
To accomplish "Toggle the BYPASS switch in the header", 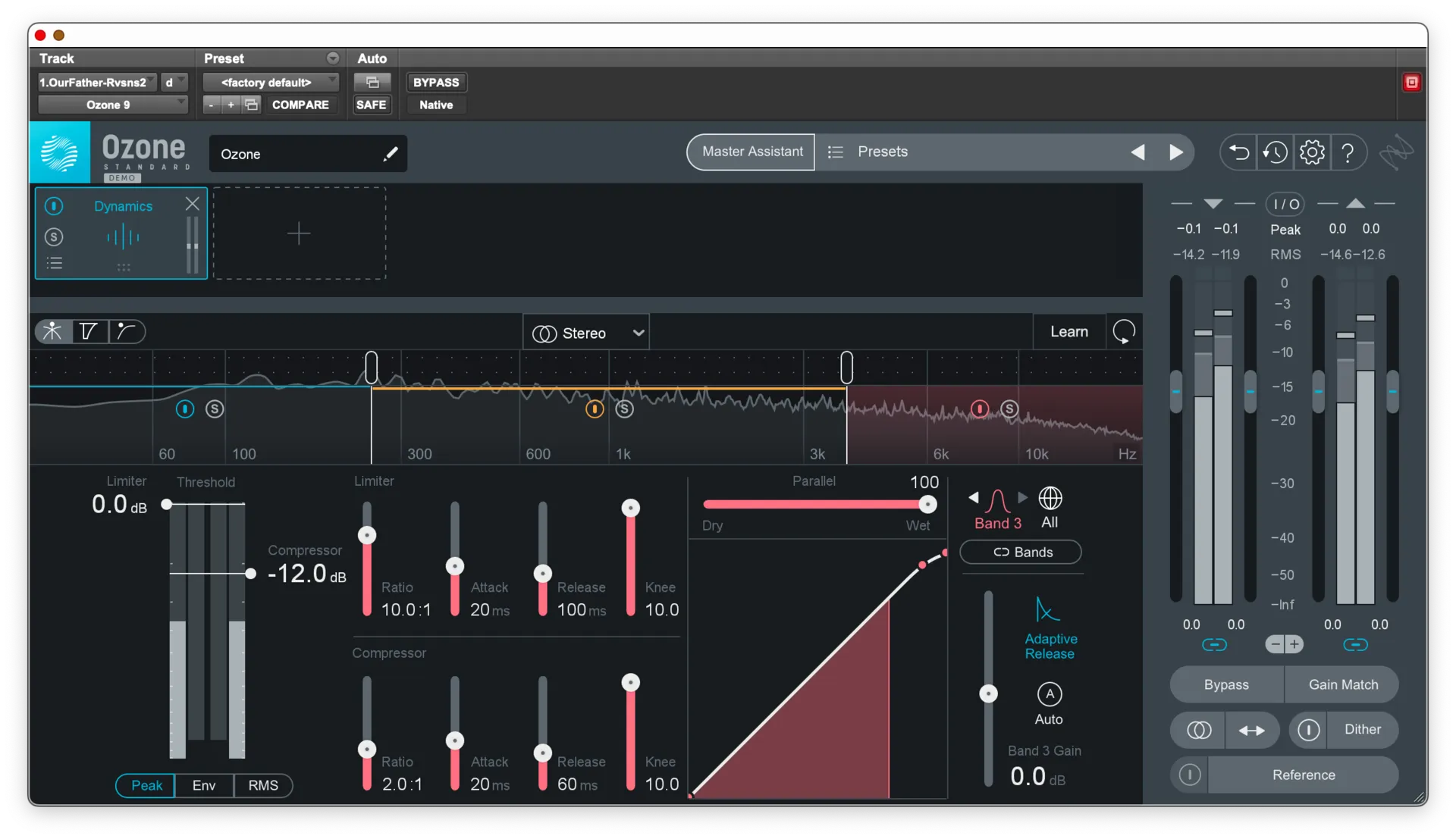I will click(435, 82).
